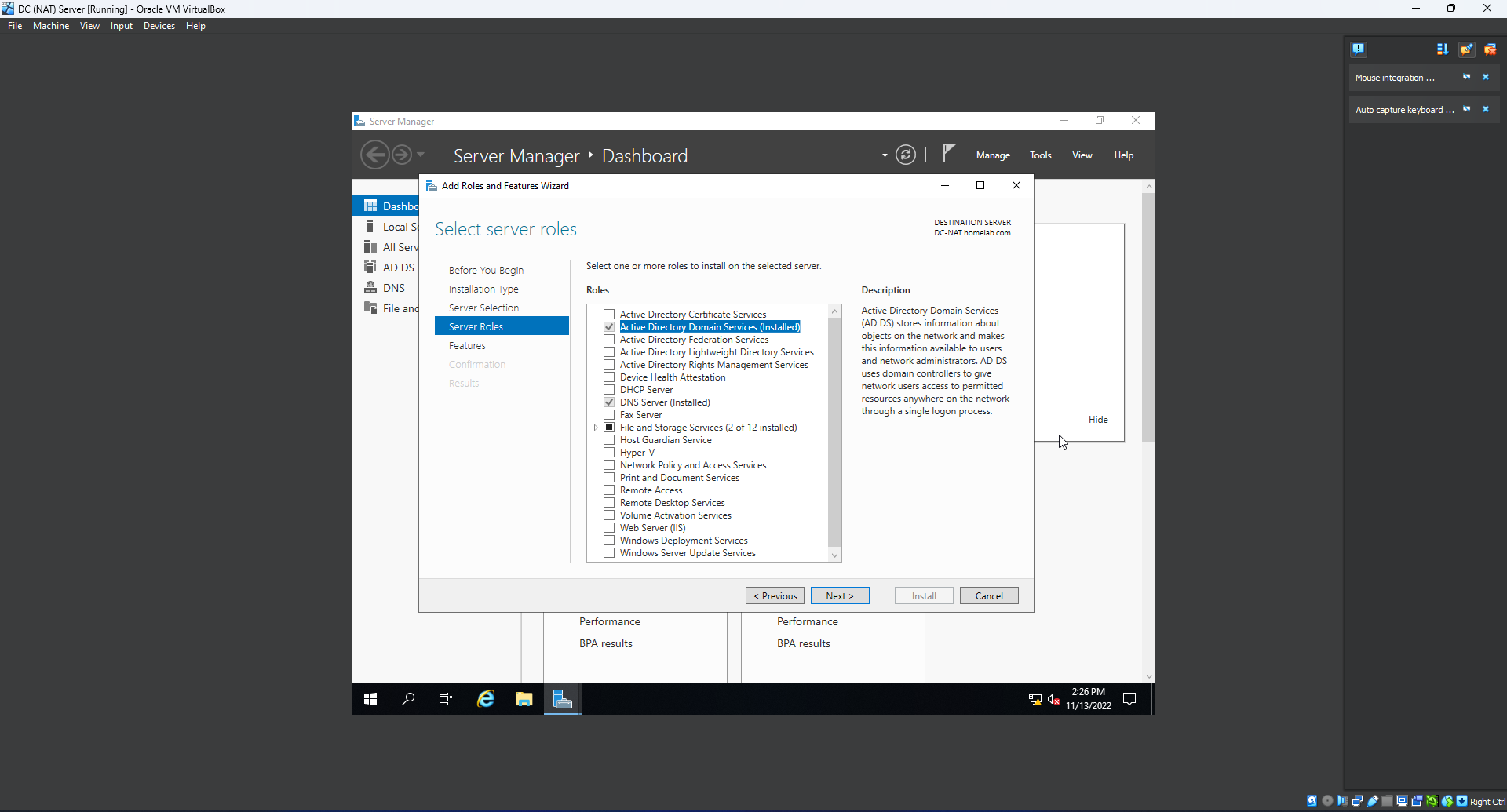Open the Tools menu in Server Manager
The image size is (1507, 812).
click(1041, 155)
